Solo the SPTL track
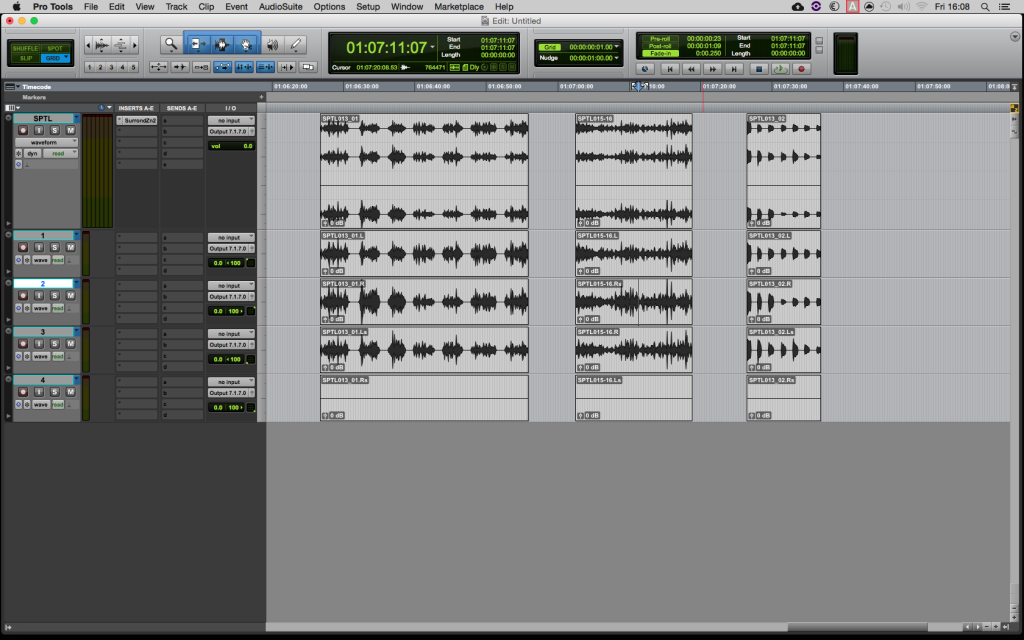Viewport: 1024px width, 640px height. click(x=55, y=131)
